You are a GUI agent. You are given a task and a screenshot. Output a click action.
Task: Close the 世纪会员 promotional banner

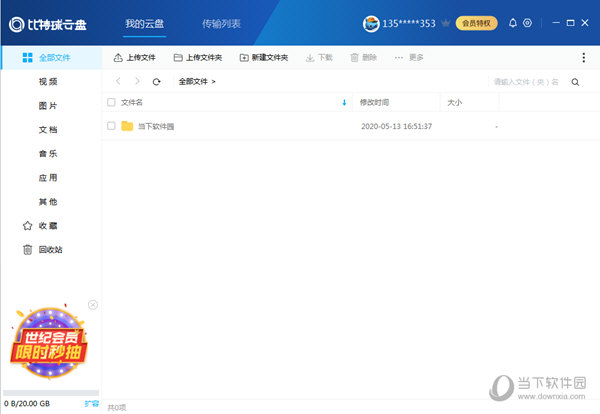93,304
